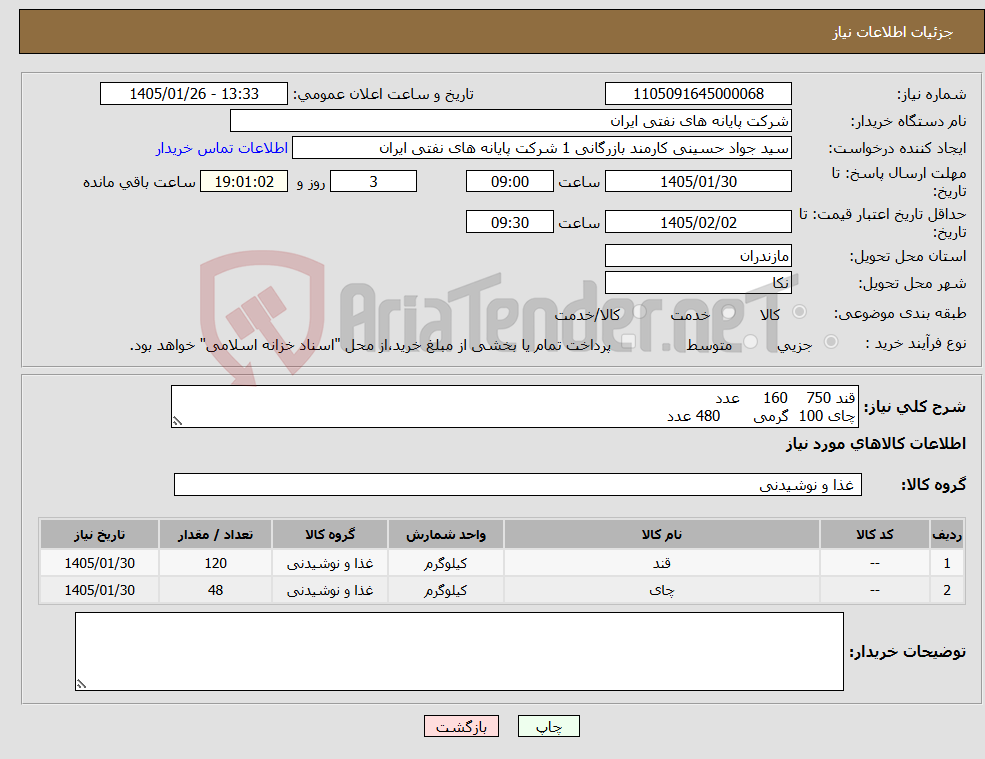Screen dimensions: 985x759
Task: Click the جزئیات اطلاعات نیاز page title
Action: click(893, 32)
